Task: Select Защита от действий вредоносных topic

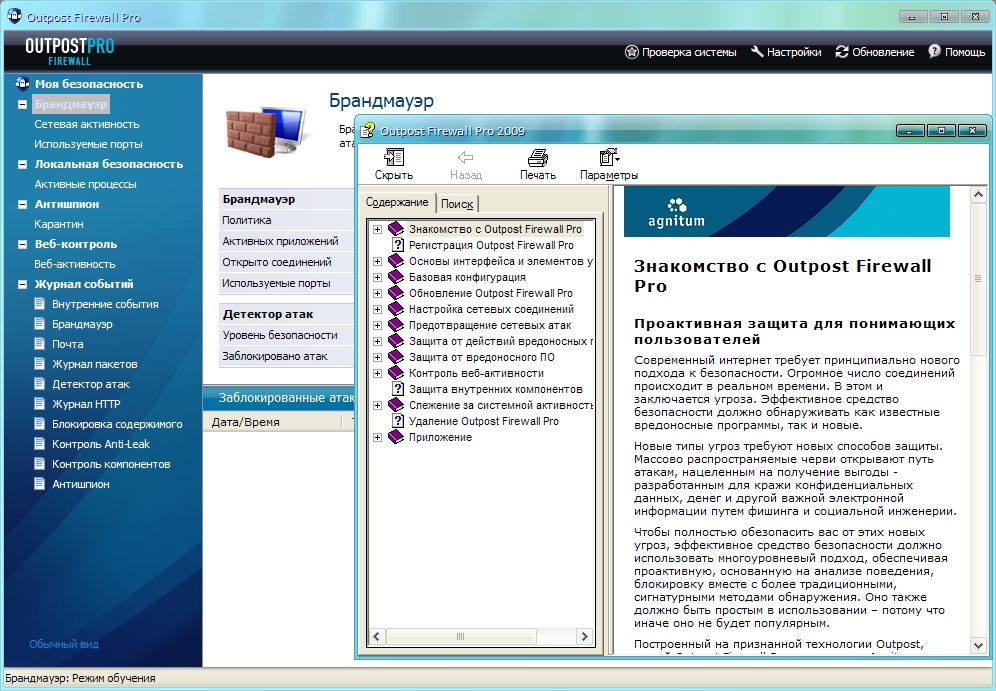Action: tap(501, 341)
